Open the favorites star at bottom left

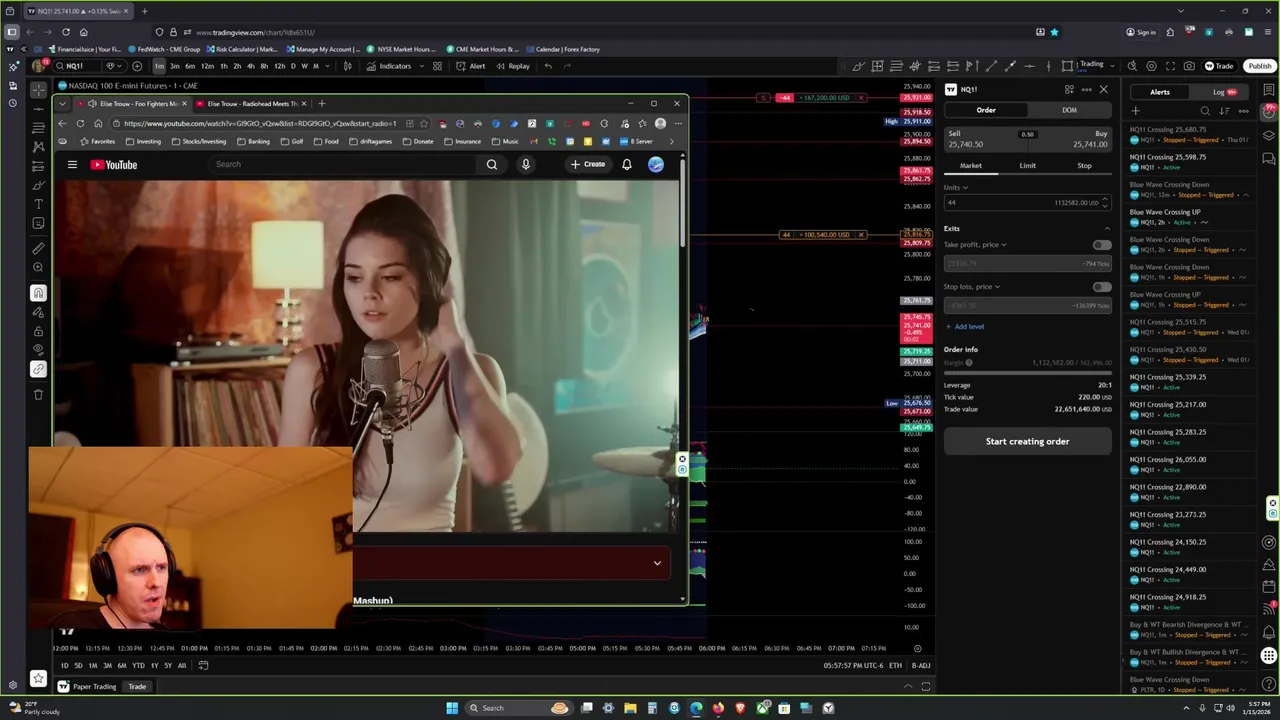point(38,678)
